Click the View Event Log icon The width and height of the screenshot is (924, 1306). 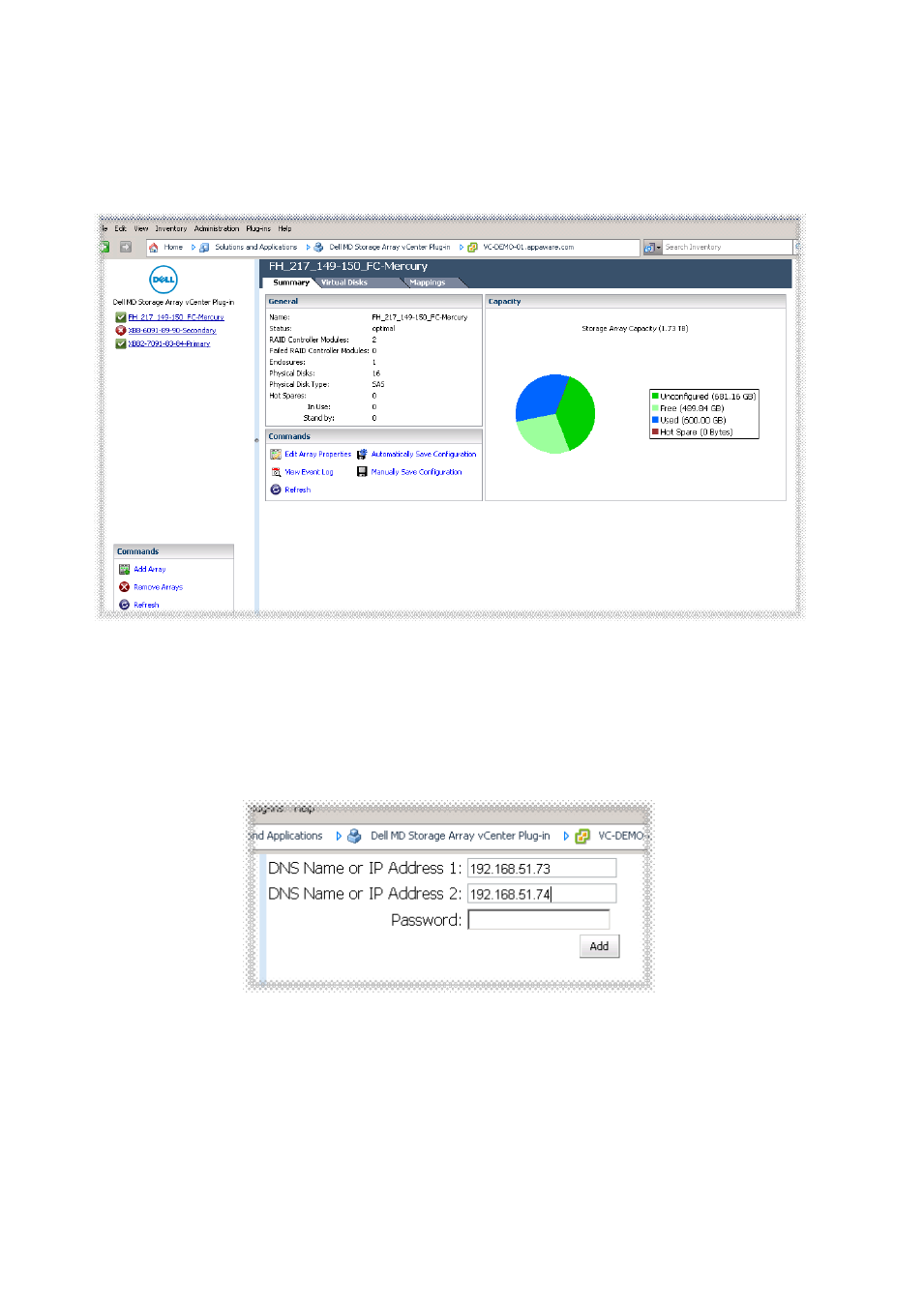tap(276, 472)
